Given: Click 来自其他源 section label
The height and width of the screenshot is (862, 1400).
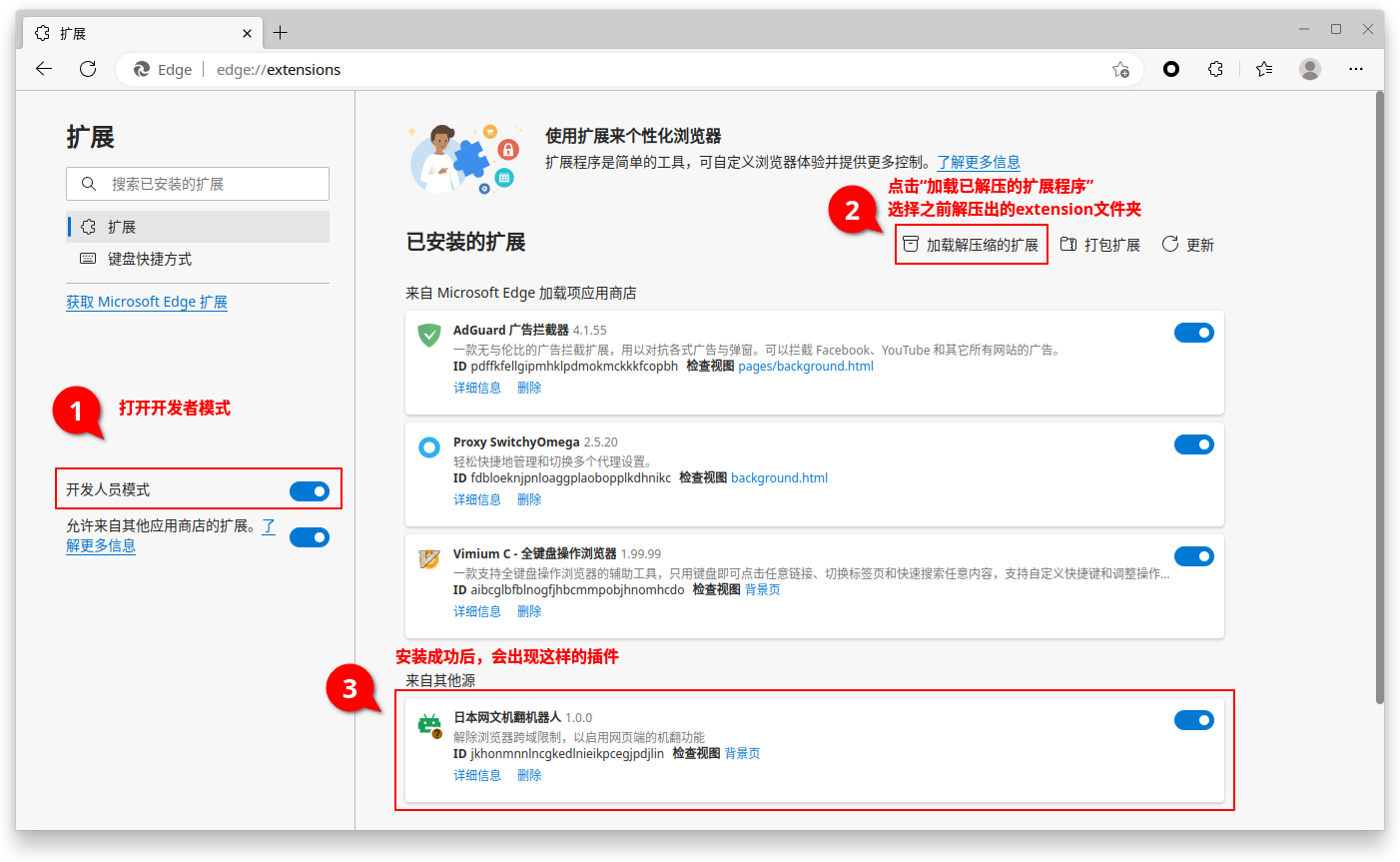Looking at the screenshot, I should click(x=440, y=680).
